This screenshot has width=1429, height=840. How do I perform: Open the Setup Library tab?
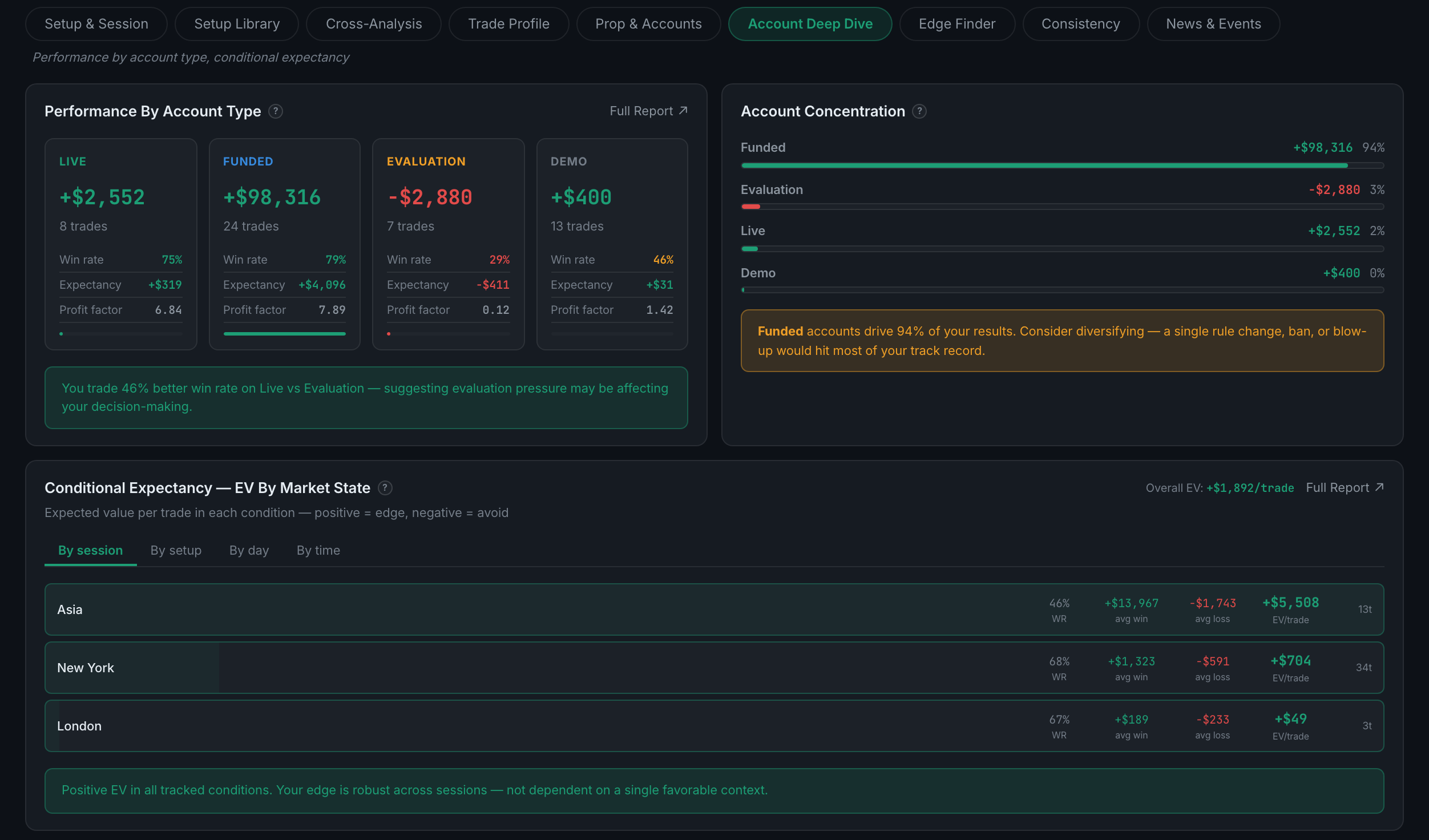(x=237, y=24)
